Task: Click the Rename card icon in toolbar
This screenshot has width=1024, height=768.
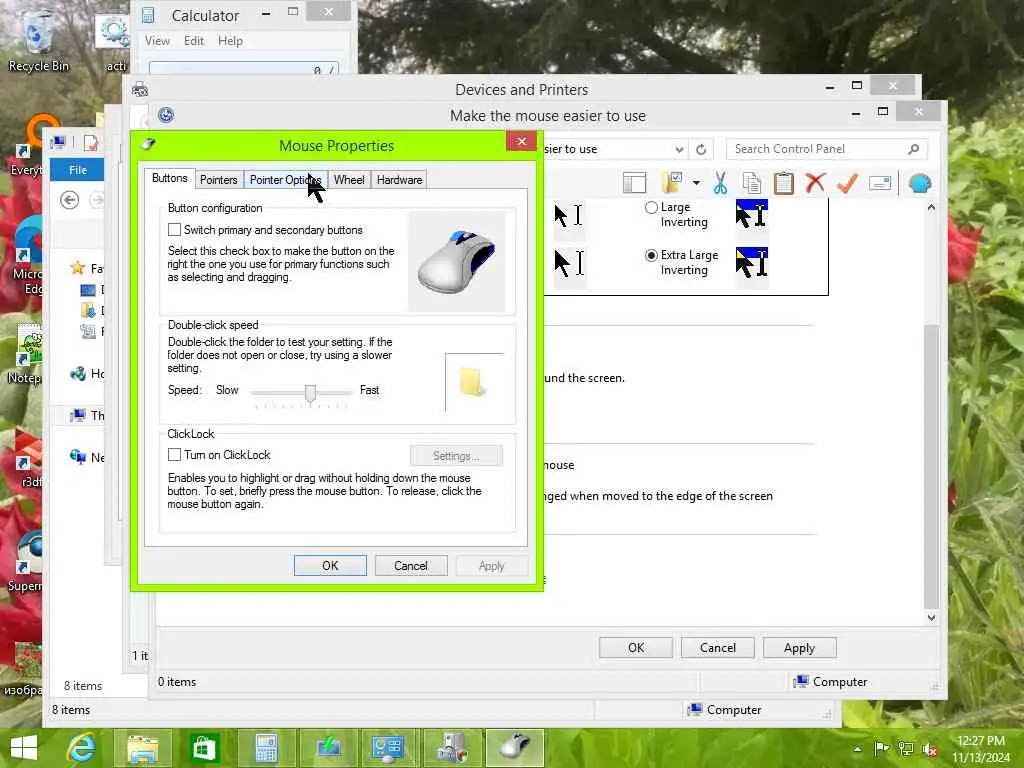Action: point(880,184)
